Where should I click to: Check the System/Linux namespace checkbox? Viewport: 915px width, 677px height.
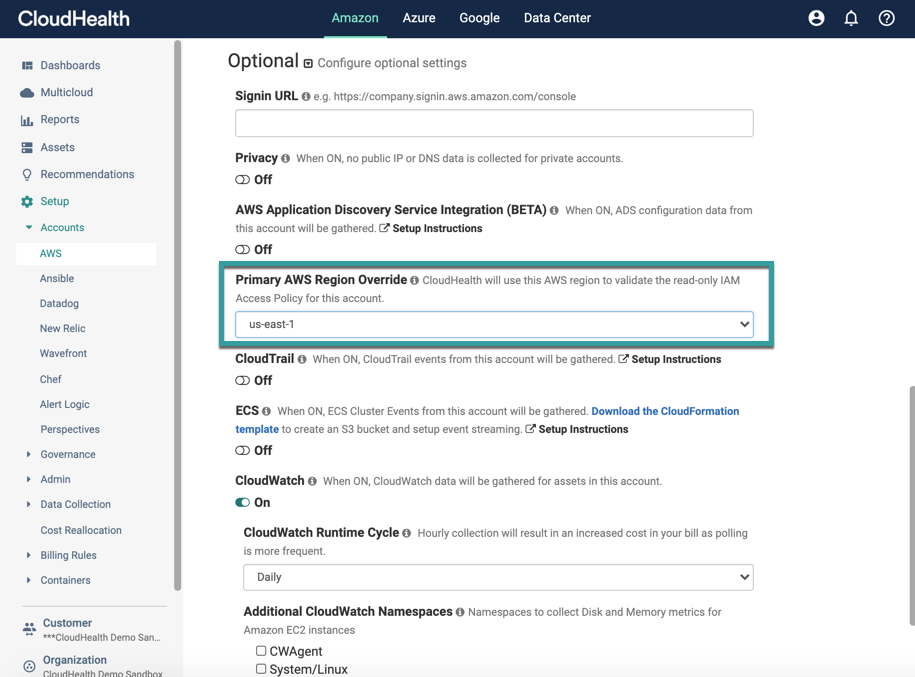(x=261, y=669)
